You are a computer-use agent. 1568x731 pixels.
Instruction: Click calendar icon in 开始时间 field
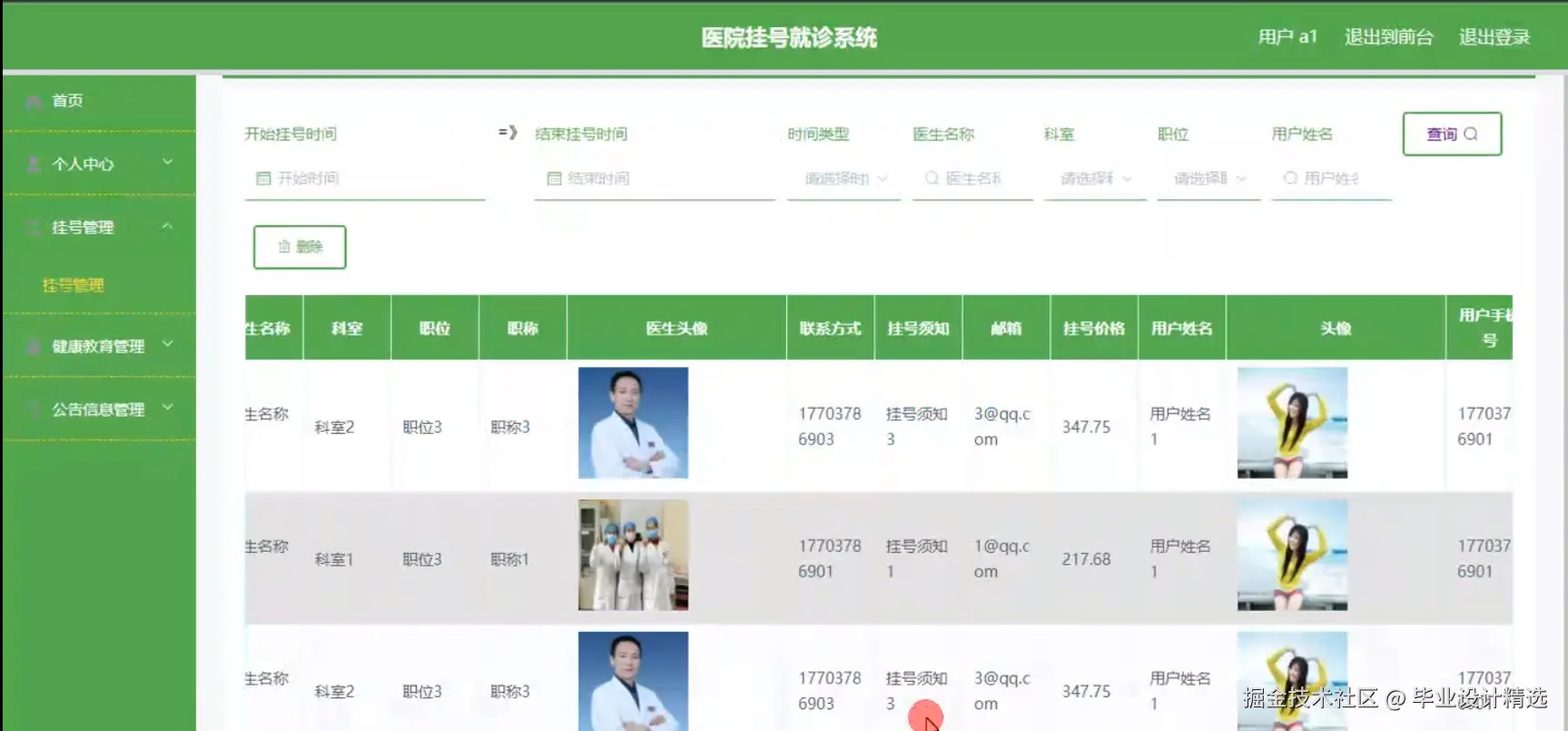coord(263,179)
